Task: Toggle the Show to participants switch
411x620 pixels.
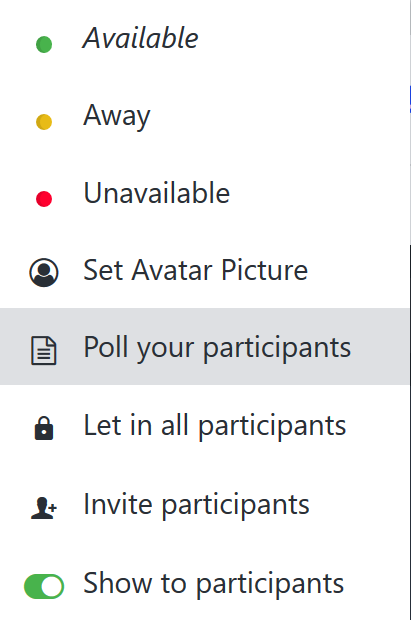Action: coord(44,586)
